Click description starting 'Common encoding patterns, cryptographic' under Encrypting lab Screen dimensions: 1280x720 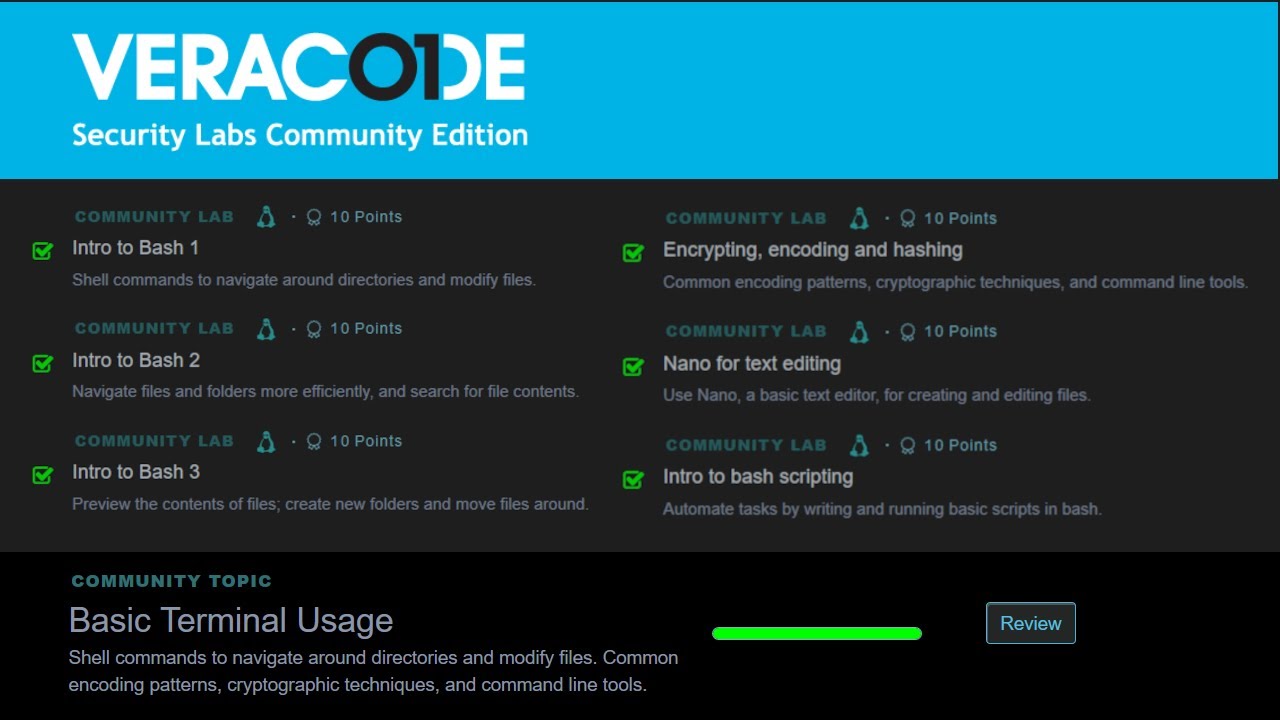pyautogui.click(x=955, y=283)
